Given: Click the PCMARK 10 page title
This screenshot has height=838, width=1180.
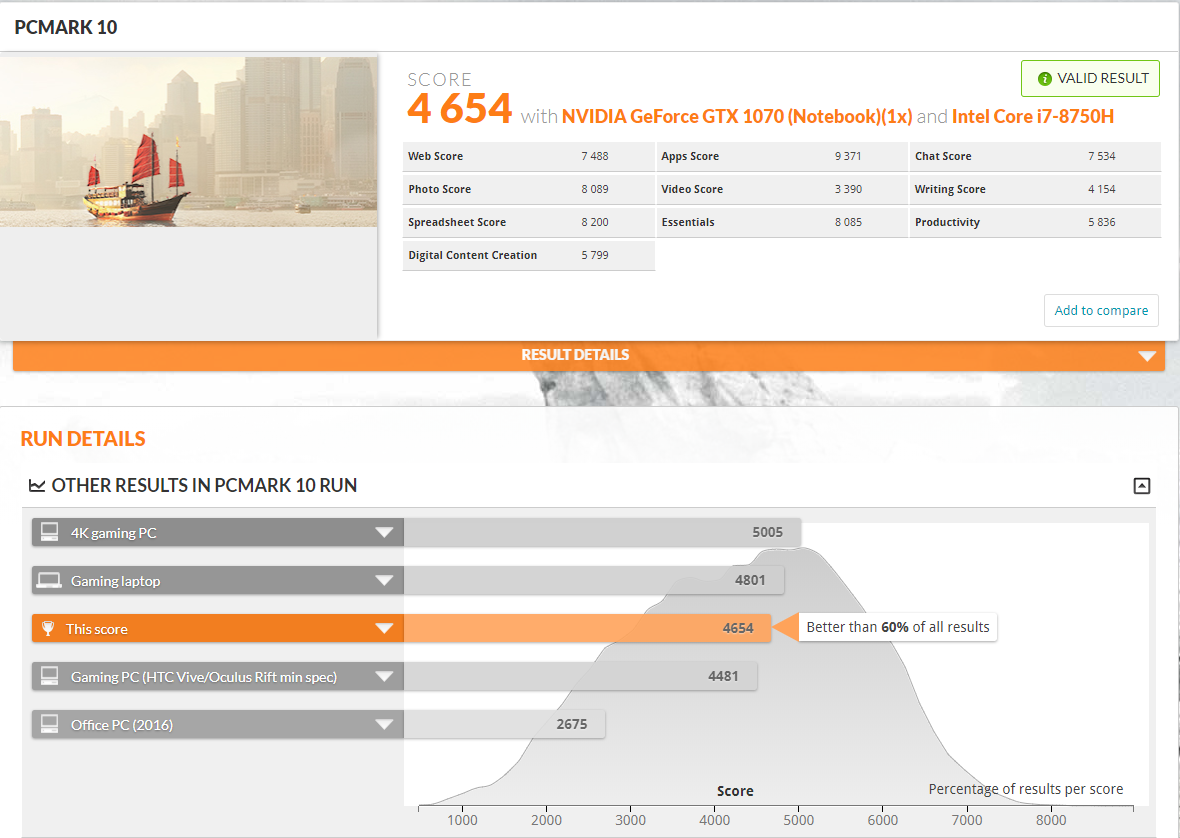Looking at the screenshot, I should tap(66, 27).
